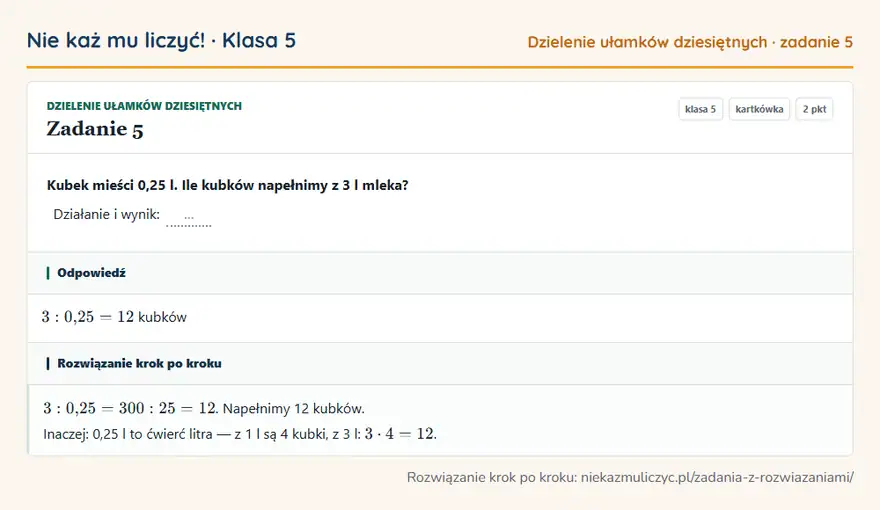The image size is (880, 510).
Task: Click the green 'DZIELENIE UŁAMKÓW DZIESIĘTNYCH' category label
Action: click(x=144, y=106)
